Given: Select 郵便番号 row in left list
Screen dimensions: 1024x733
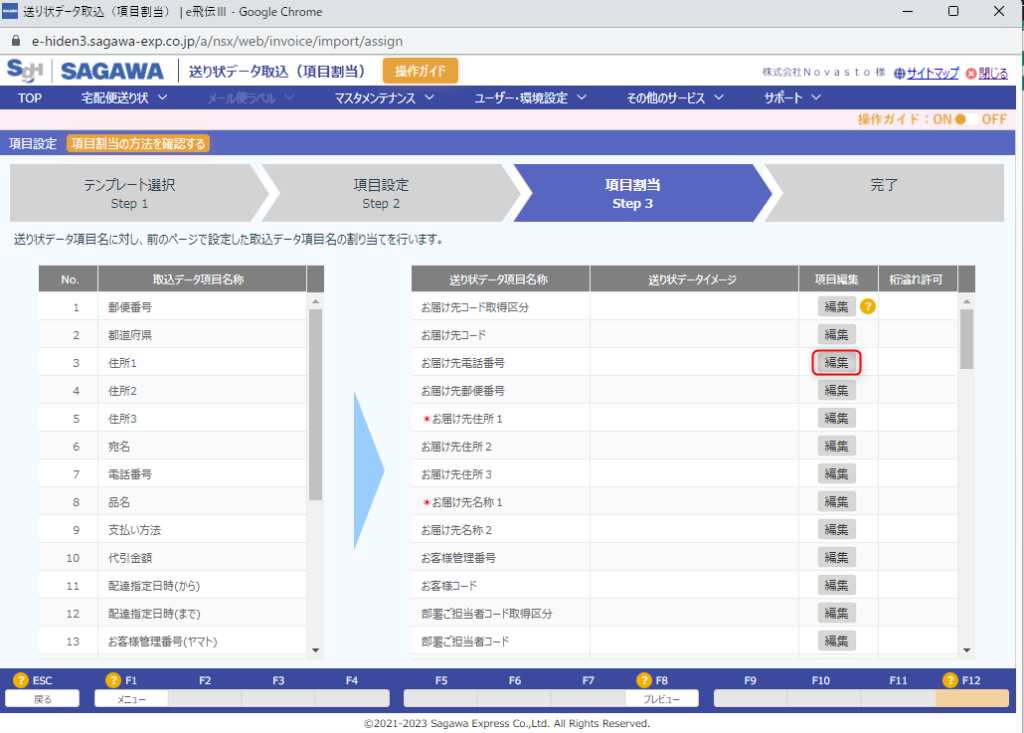Looking at the screenshot, I should (x=172, y=306).
